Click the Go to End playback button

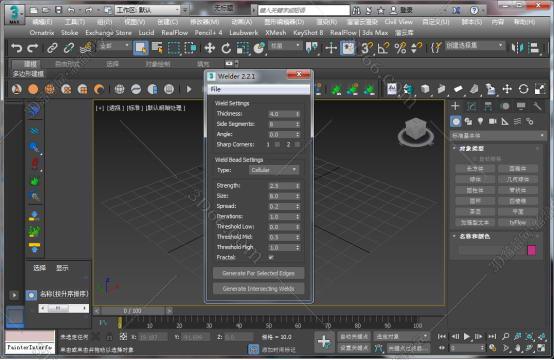(492, 336)
